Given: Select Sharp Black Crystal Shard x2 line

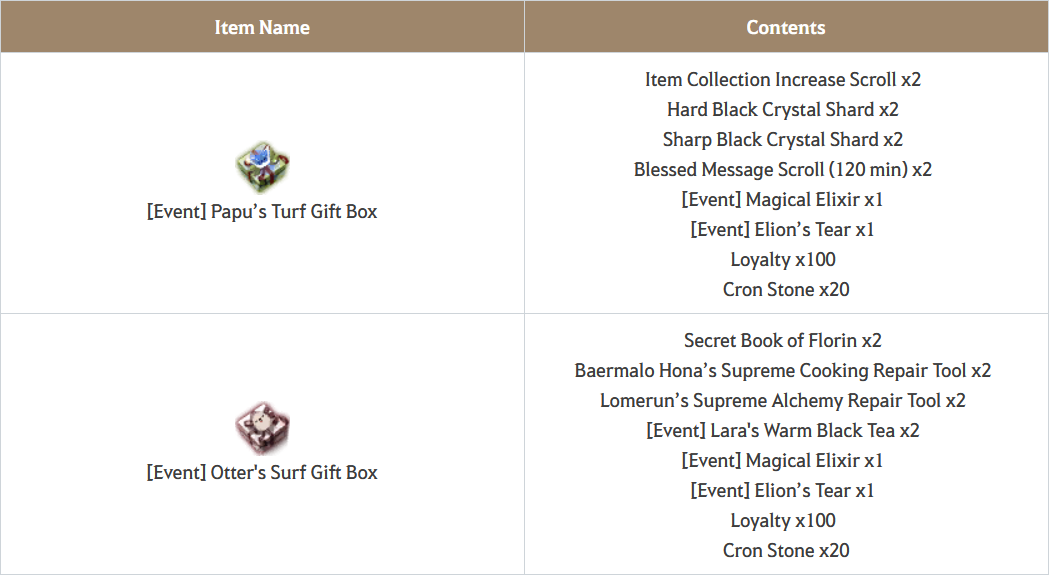Looking at the screenshot, I should [x=783, y=140].
